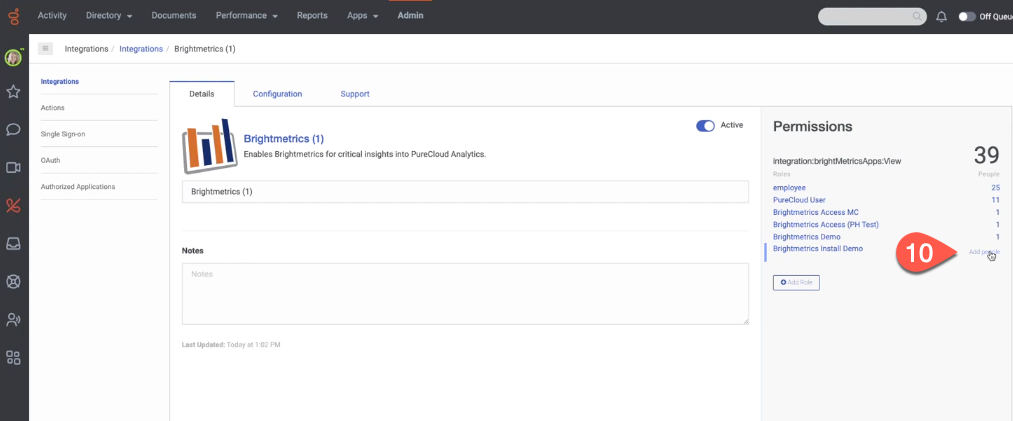Screen dimensions: 1013x421
Task: Toggle the Off Queue switch
Action: tap(966, 17)
